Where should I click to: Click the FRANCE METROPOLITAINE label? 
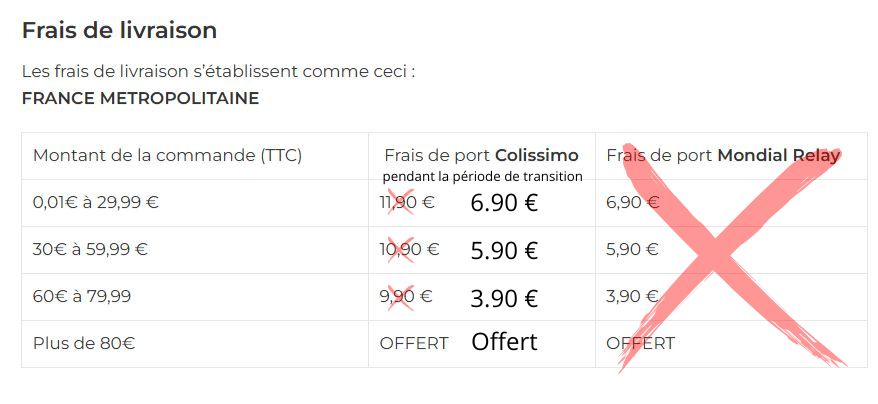pyautogui.click(x=141, y=99)
